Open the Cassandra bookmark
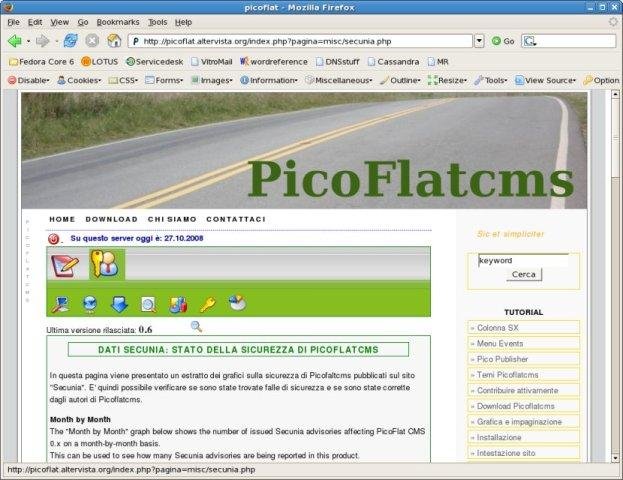 393,62
